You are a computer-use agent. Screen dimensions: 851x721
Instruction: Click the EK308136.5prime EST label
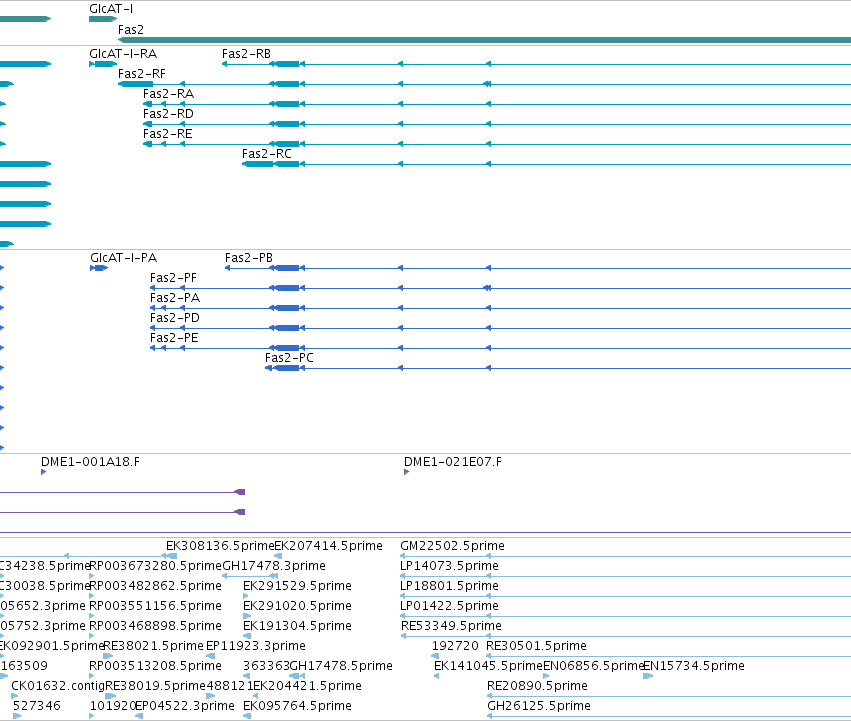coord(220,546)
